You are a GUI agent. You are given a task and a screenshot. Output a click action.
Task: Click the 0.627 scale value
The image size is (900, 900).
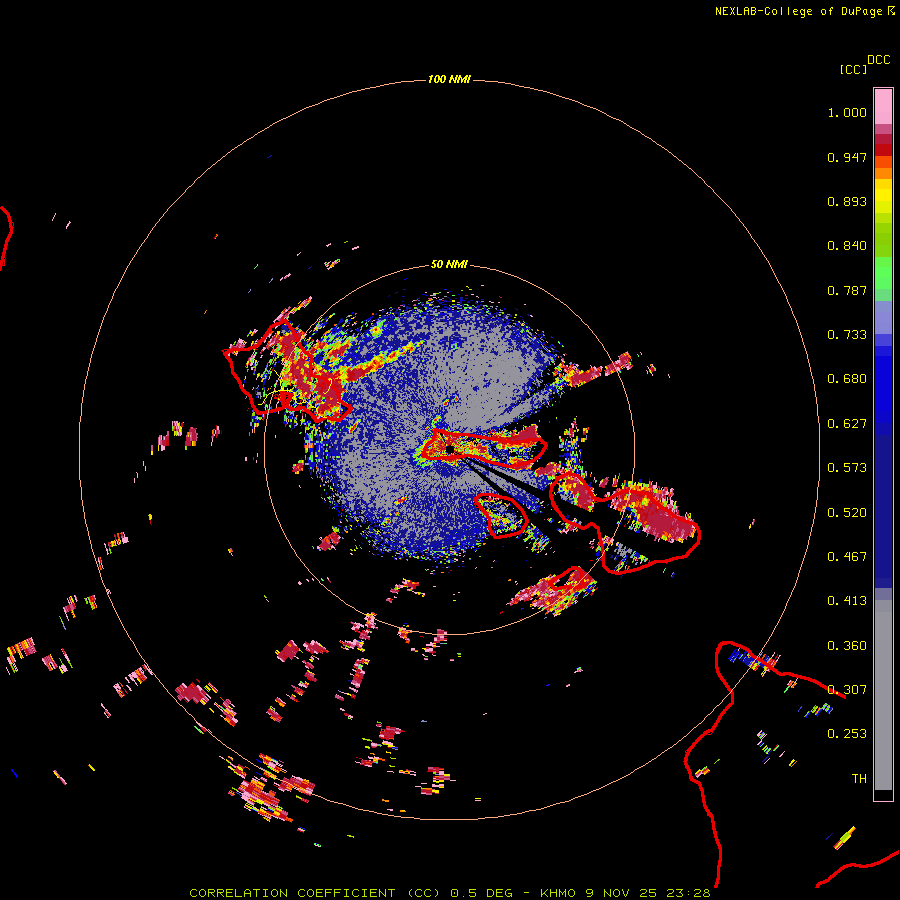(847, 424)
